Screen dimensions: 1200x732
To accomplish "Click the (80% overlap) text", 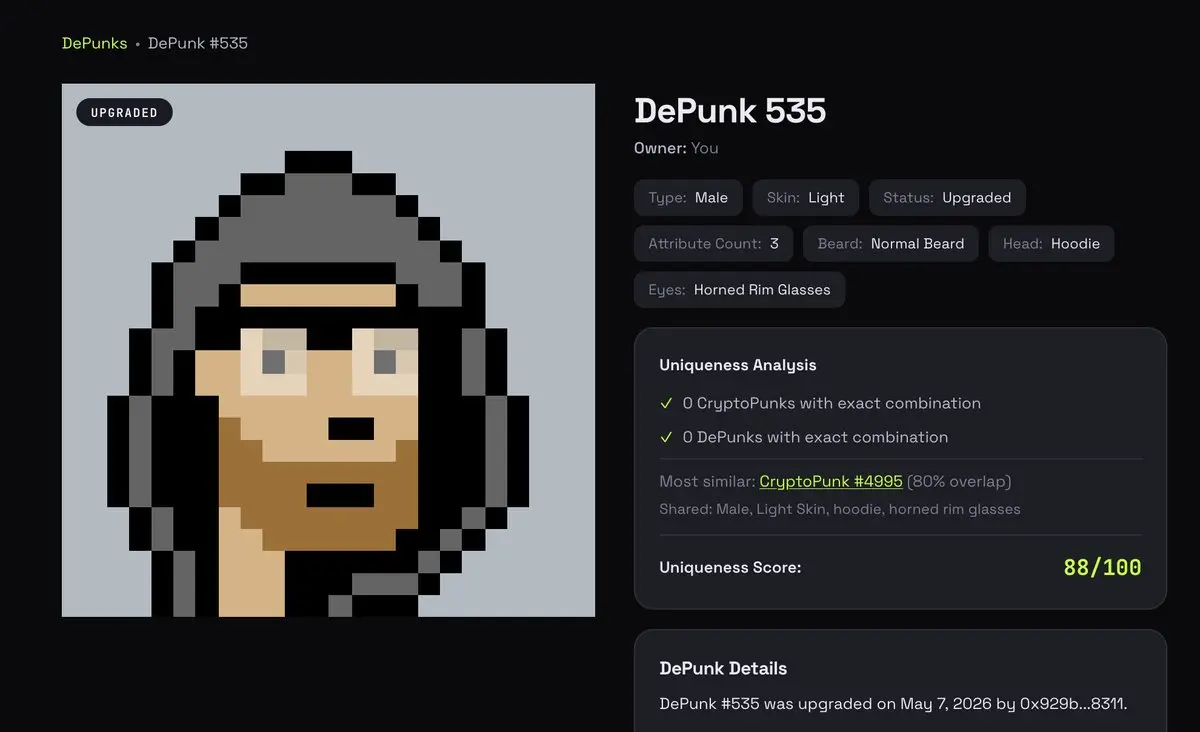I will pyautogui.click(x=959, y=481).
